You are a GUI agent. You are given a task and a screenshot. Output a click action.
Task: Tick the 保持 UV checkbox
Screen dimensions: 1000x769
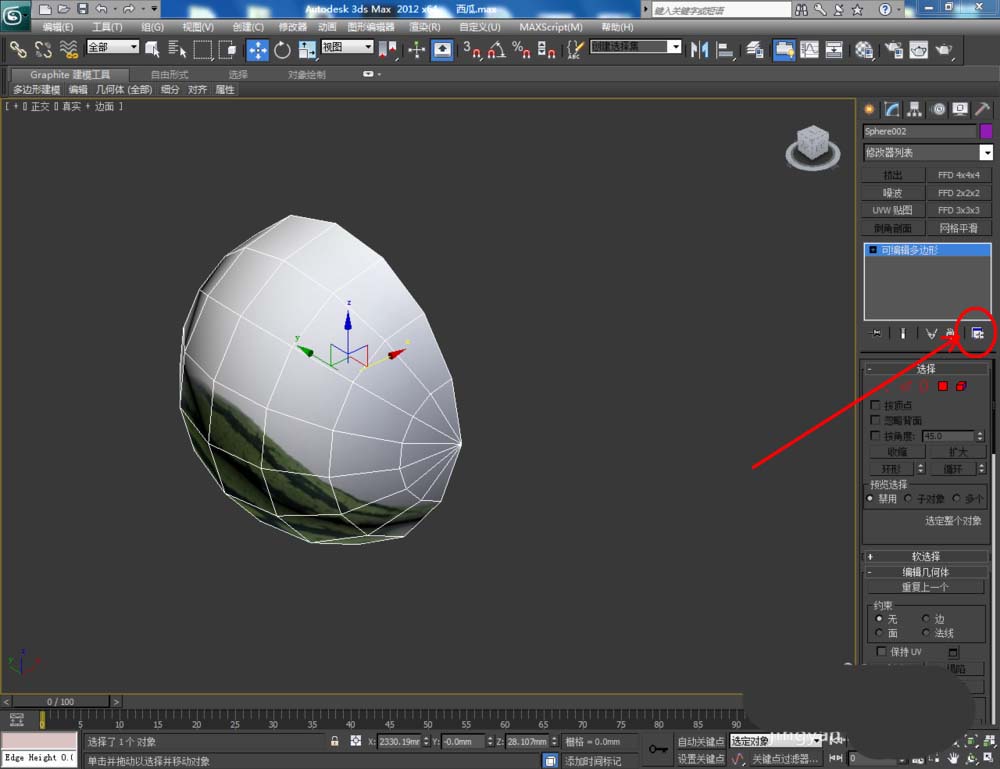click(881, 652)
